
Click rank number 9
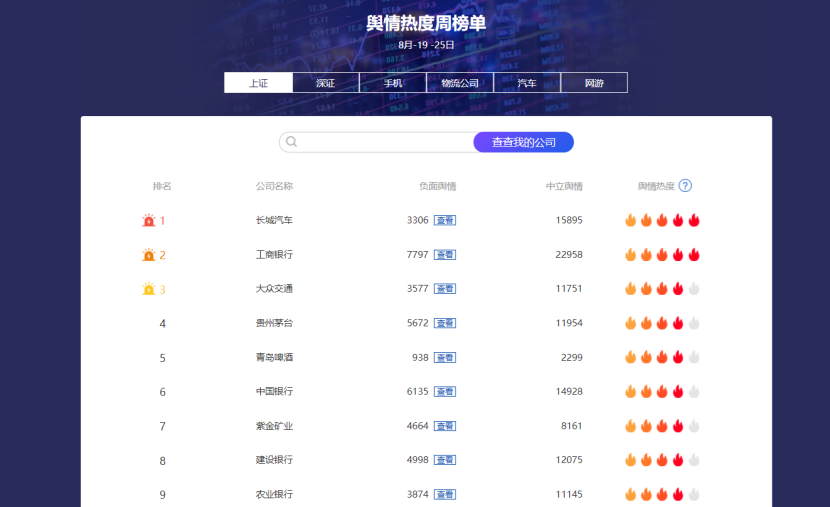(163, 495)
